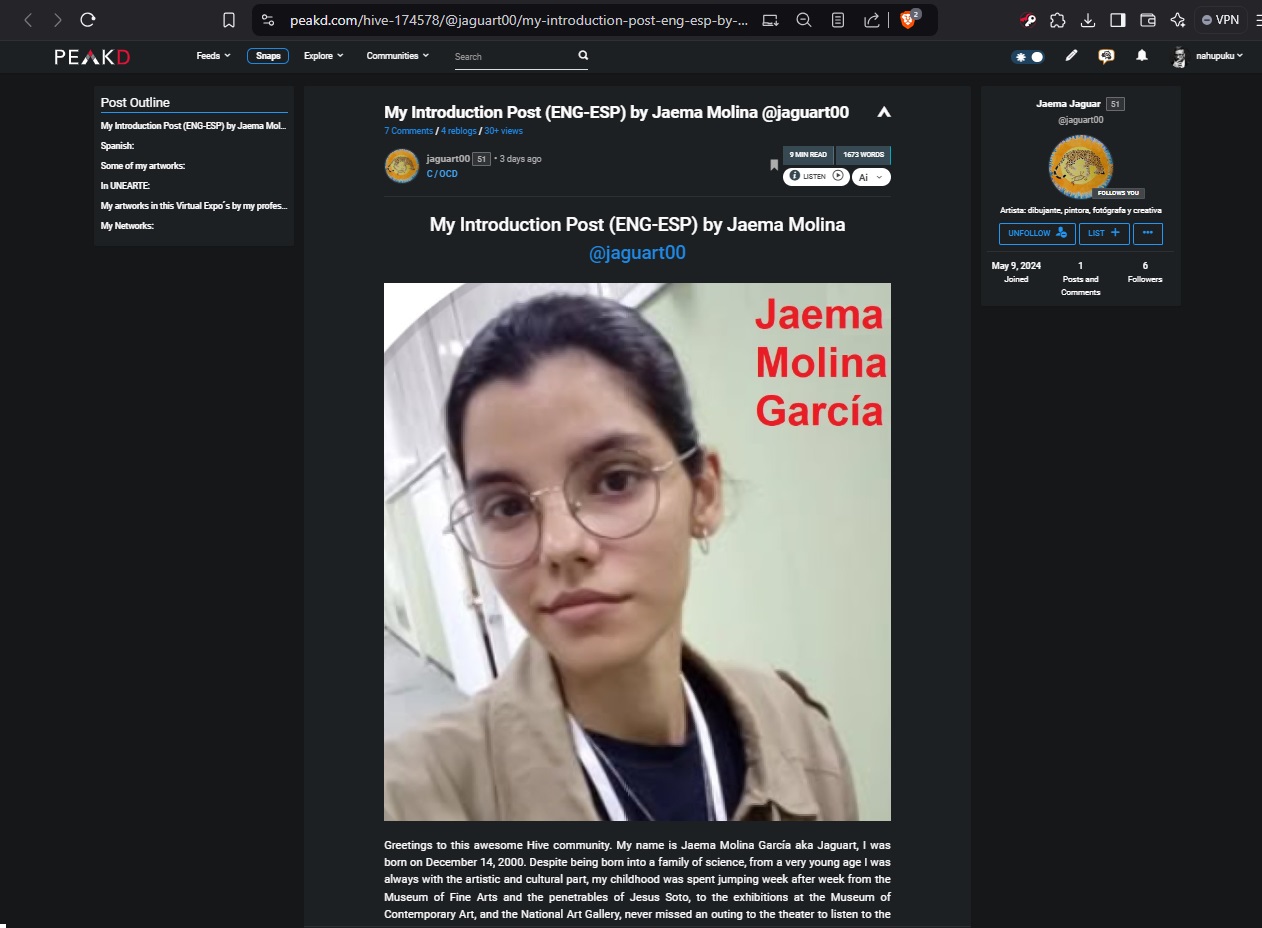The width and height of the screenshot is (1262, 928).
Task: Open the red key extension icon
Action: 1027,20
